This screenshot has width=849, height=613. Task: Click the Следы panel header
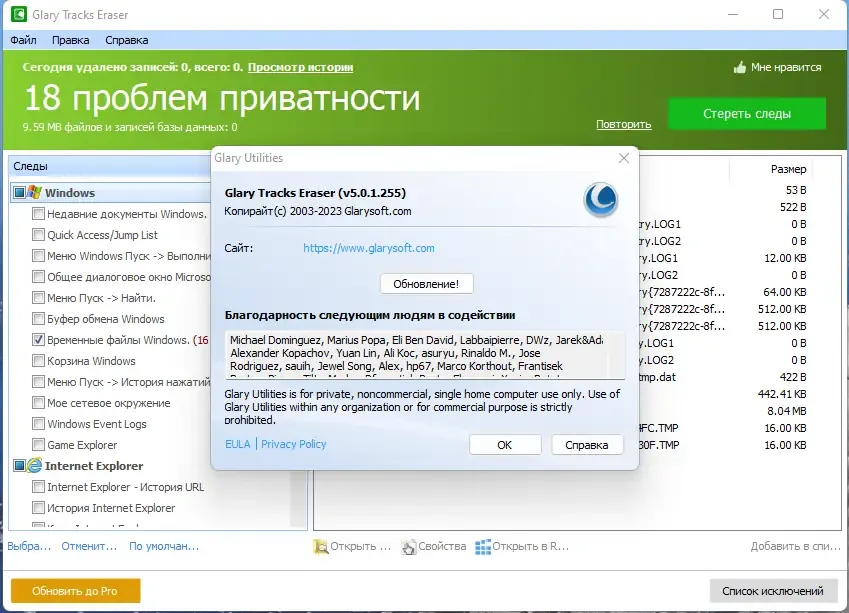[x=110, y=166]
